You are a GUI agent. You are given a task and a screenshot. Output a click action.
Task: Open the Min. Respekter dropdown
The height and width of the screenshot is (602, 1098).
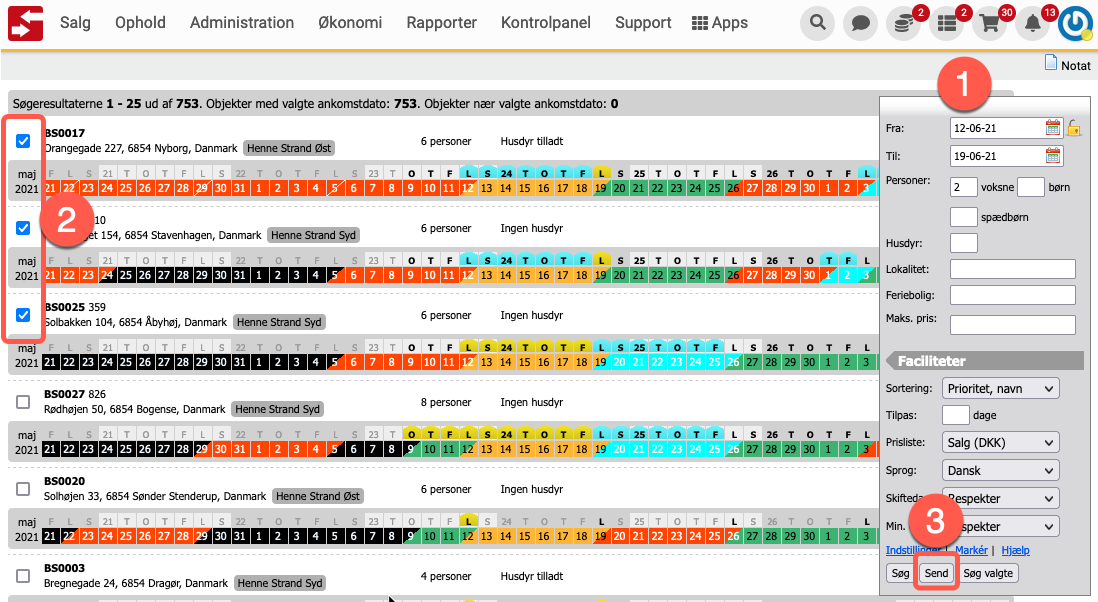[1000, 526]
